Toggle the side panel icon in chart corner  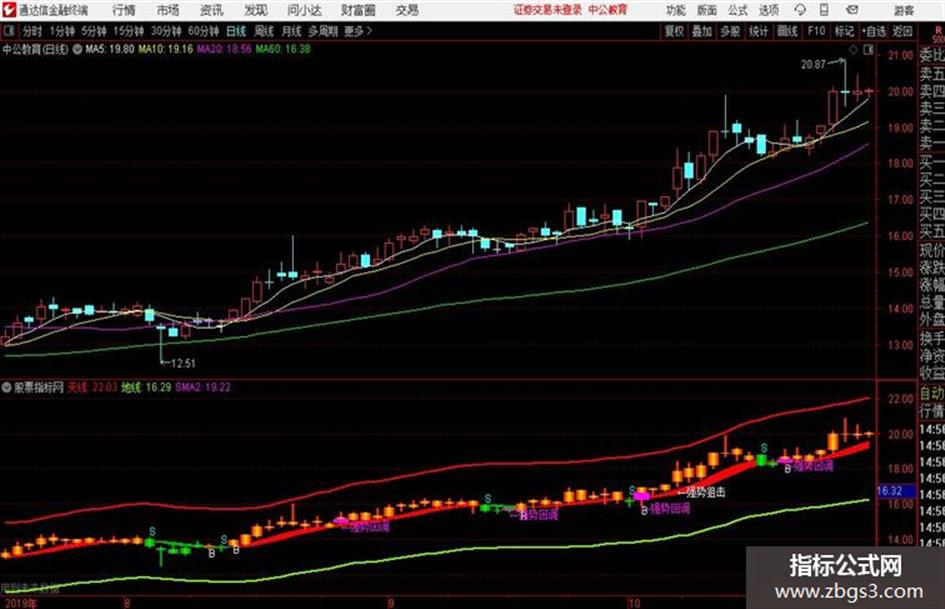click(868, 50)
